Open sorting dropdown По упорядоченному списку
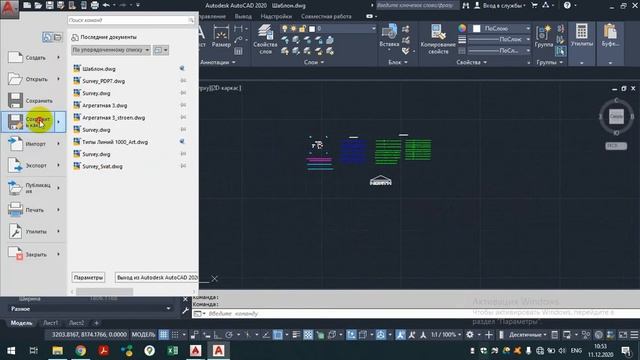The image size is (640, 360). [x=111, y=50]
